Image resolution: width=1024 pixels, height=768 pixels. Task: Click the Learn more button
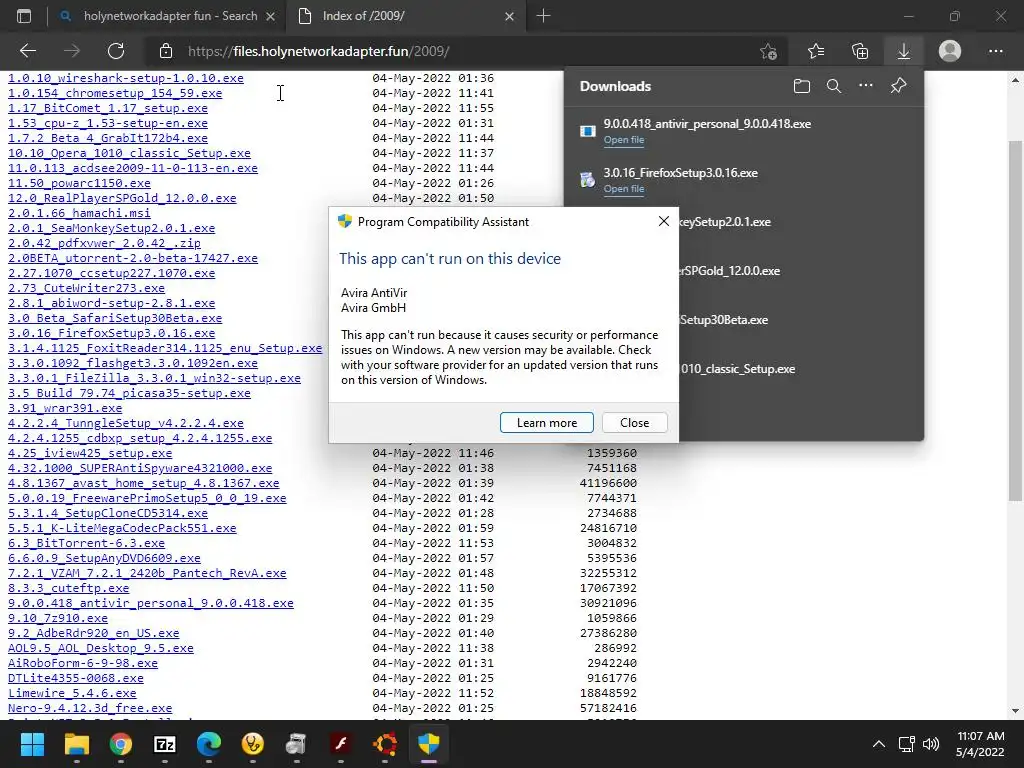[x=547, y=423]
